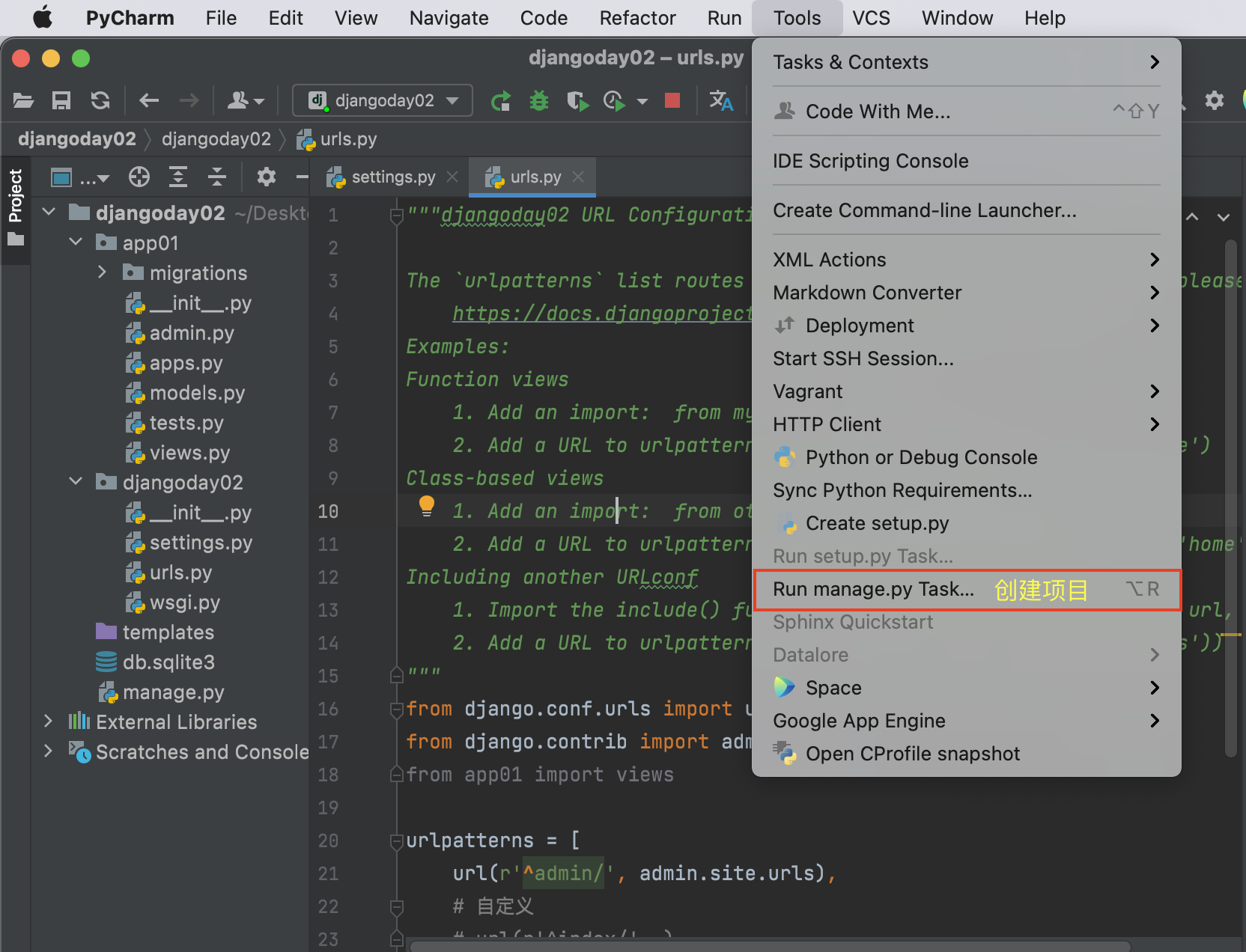The image size is (1246, 952).
Task: Click the Run with Coverage icon
Action: [x=577, y=100]
